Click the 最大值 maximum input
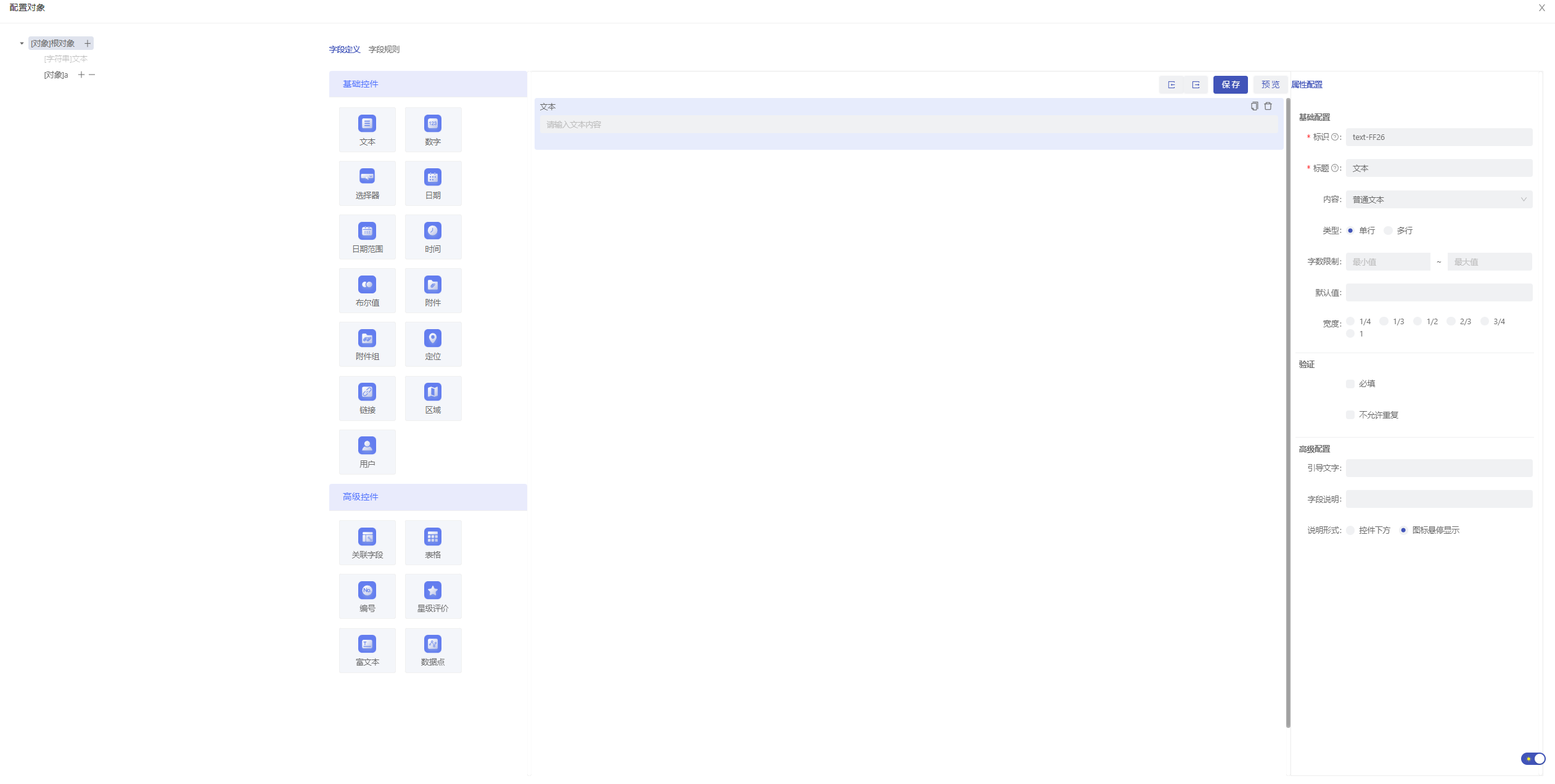1555x784 pixels. point(1490,261)
